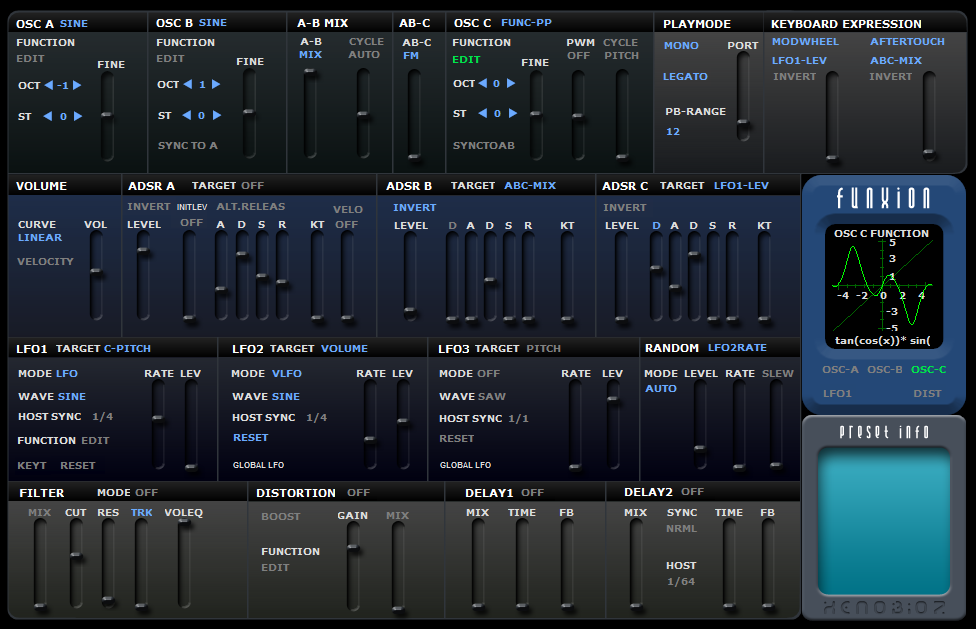The width and height of the screenshot is (976, 629).
Task: Click RESET in LFO2 section
Action: pos(251,438)
